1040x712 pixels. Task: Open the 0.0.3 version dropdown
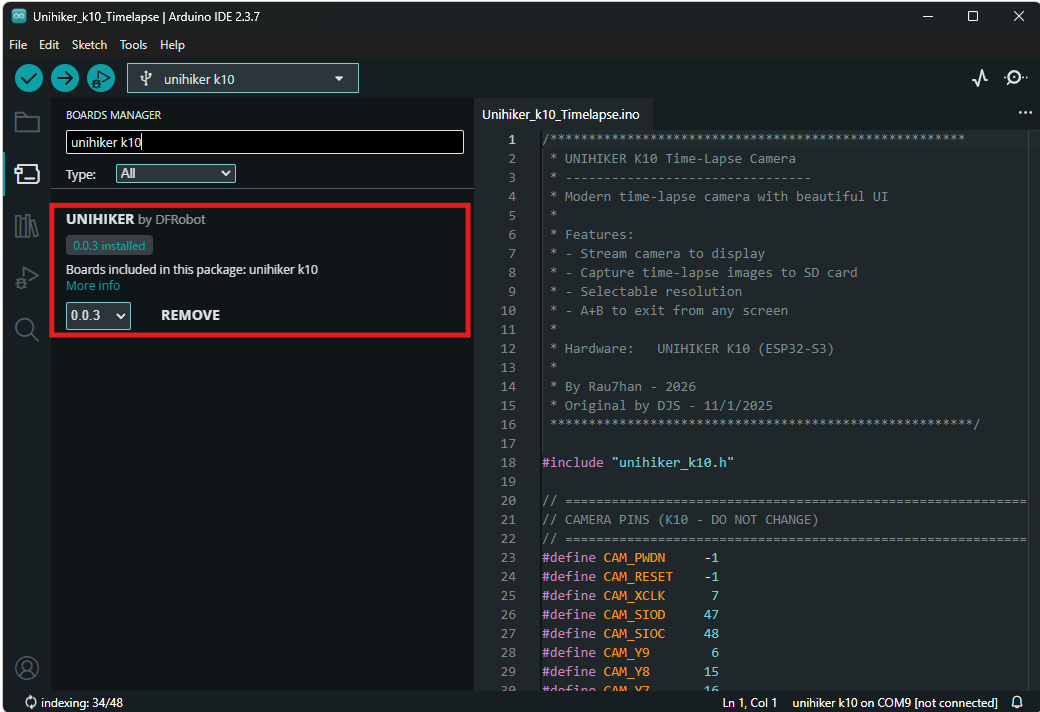click(98, 315)
